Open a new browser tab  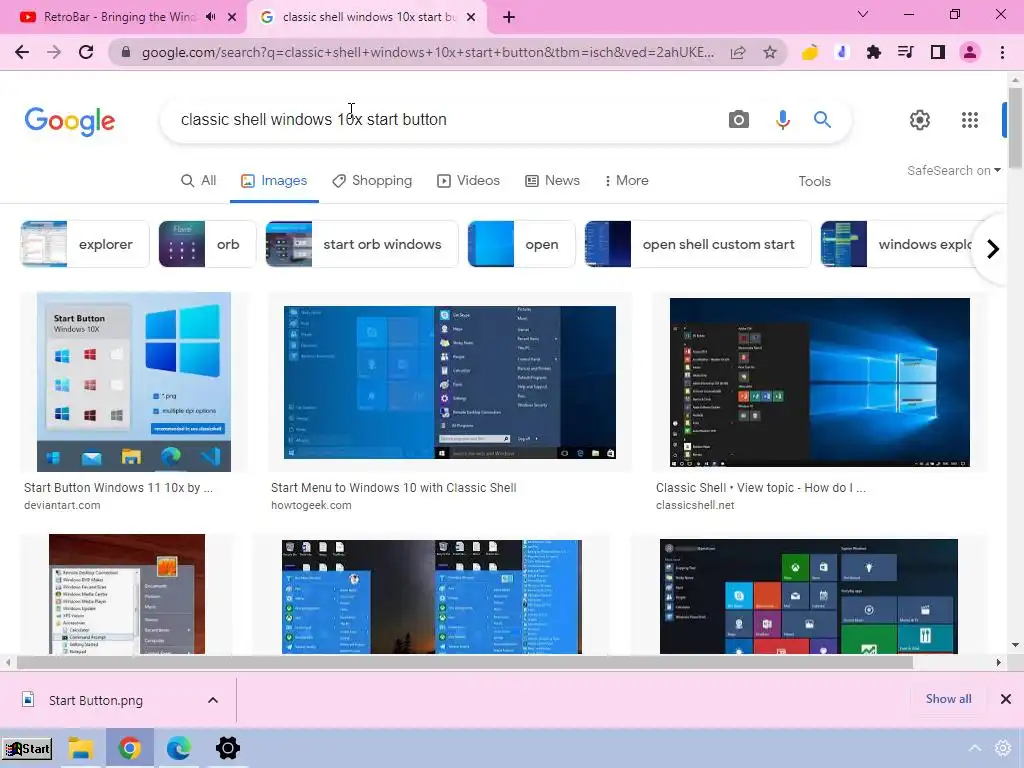click(509, 17)
